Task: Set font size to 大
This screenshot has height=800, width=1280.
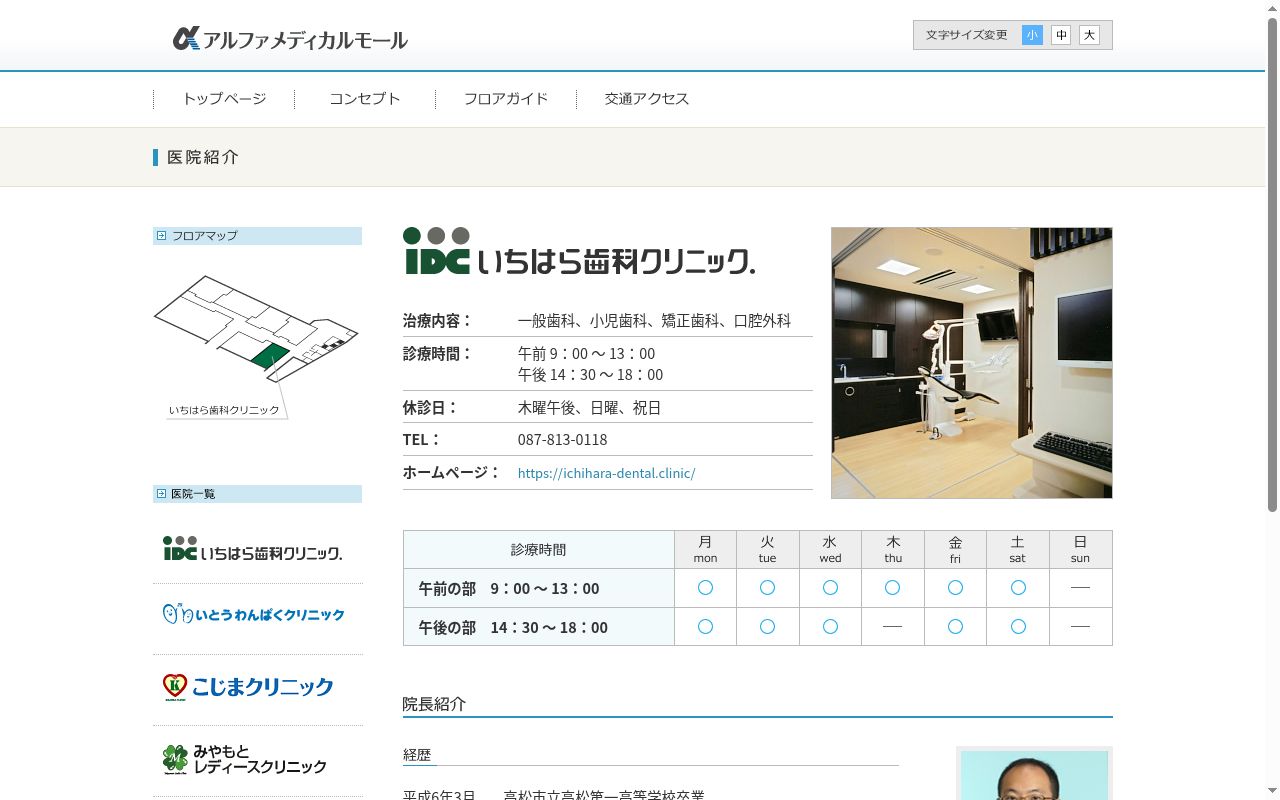Action: (x=1089, y=35)
